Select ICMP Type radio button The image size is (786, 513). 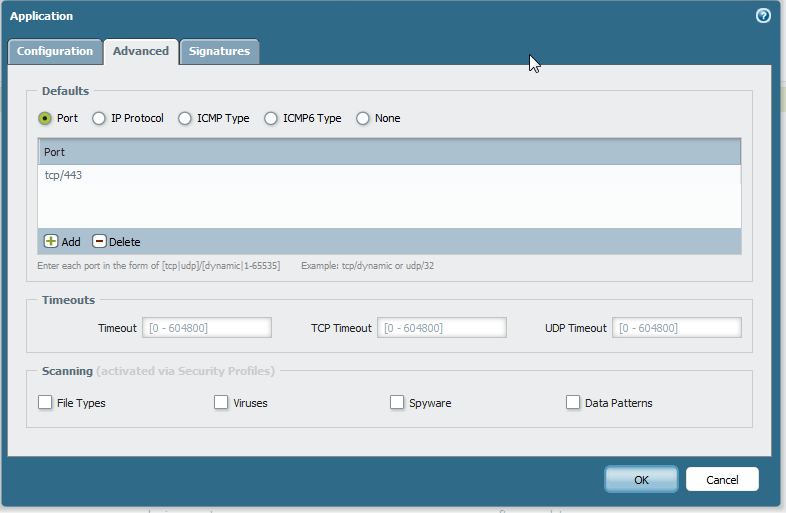click(185, 118)
